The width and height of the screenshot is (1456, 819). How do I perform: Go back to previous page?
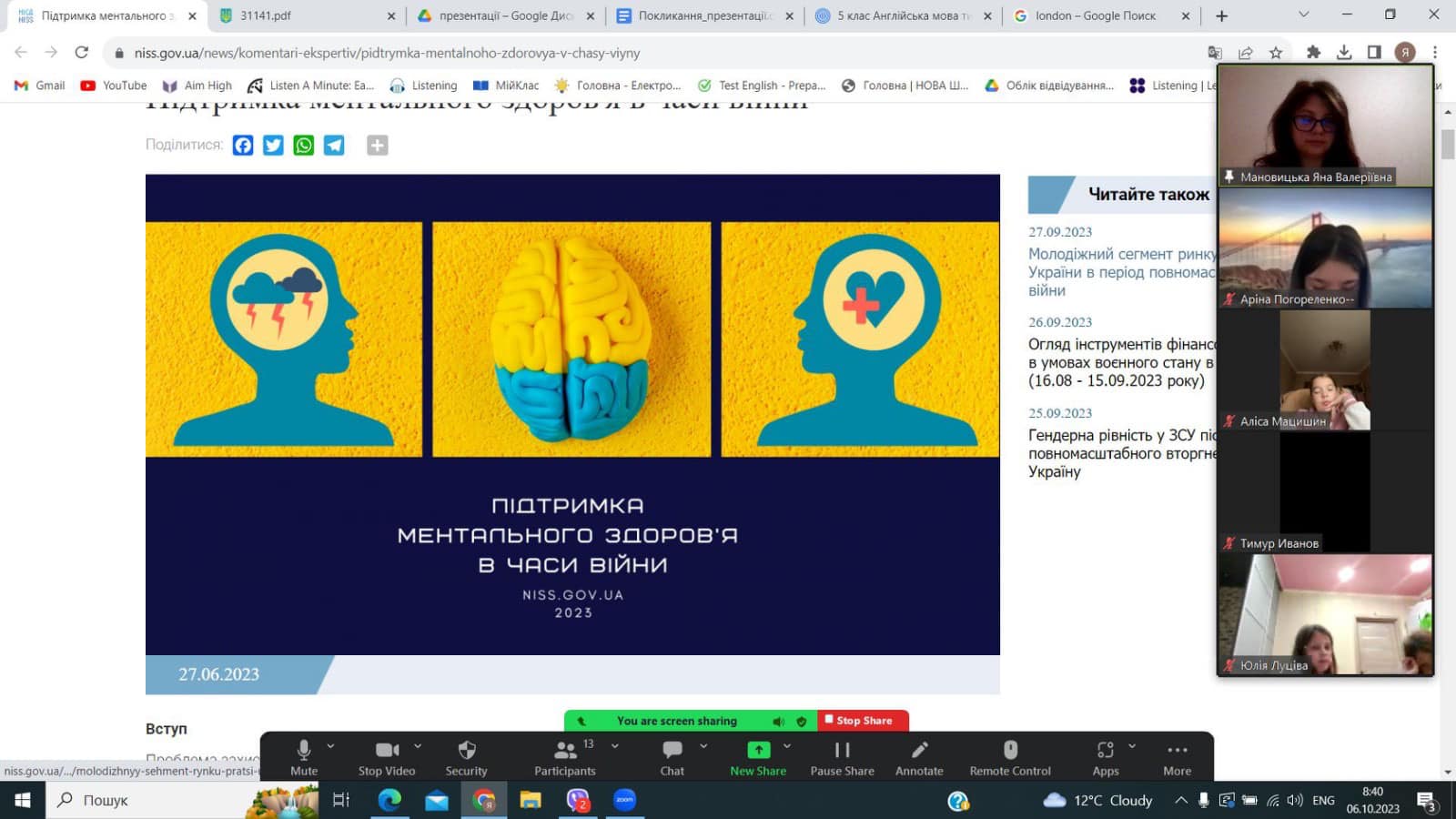click(21, 53)
